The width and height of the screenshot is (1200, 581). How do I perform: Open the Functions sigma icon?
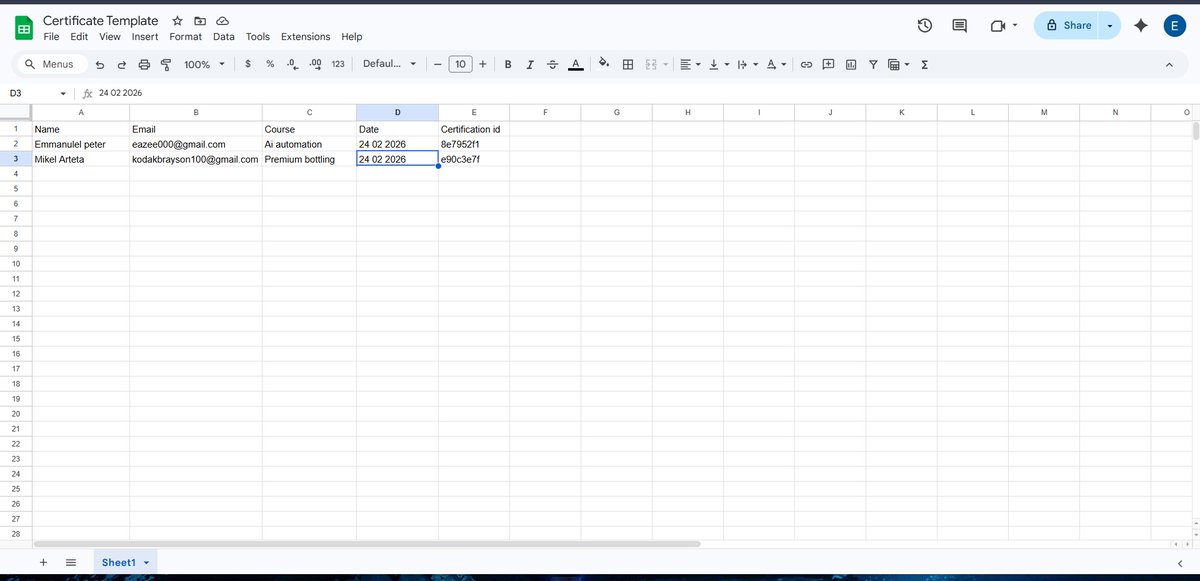pos(924,64)
